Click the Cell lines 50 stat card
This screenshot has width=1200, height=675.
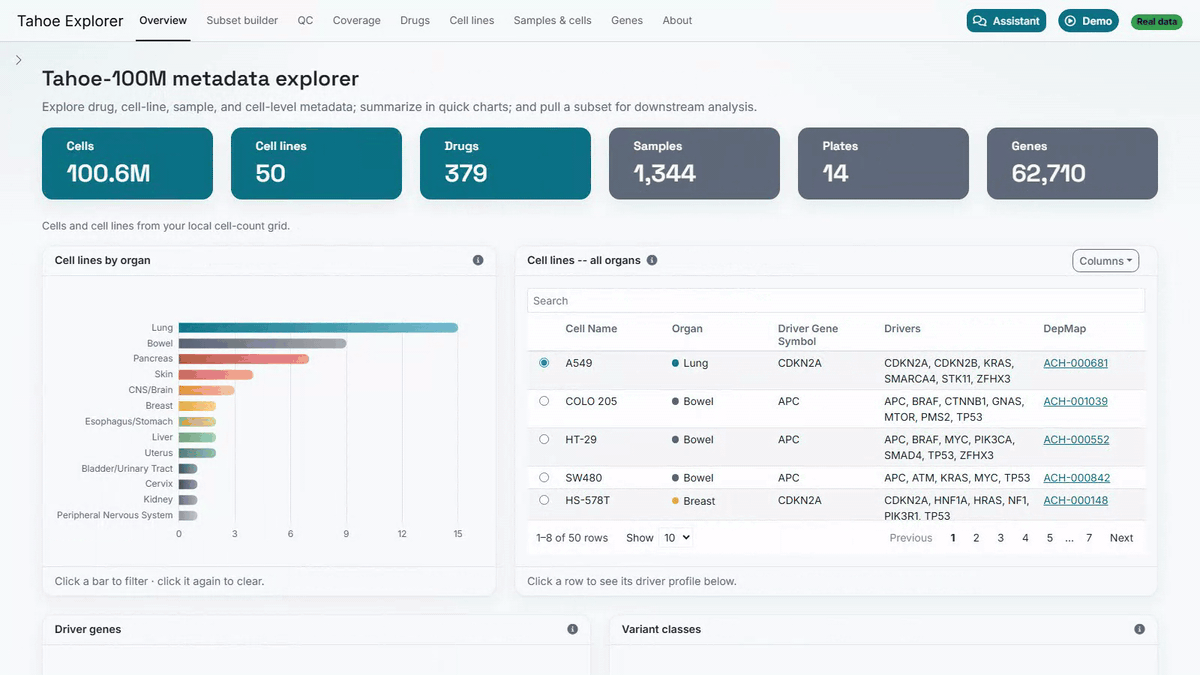pos(316,163)
